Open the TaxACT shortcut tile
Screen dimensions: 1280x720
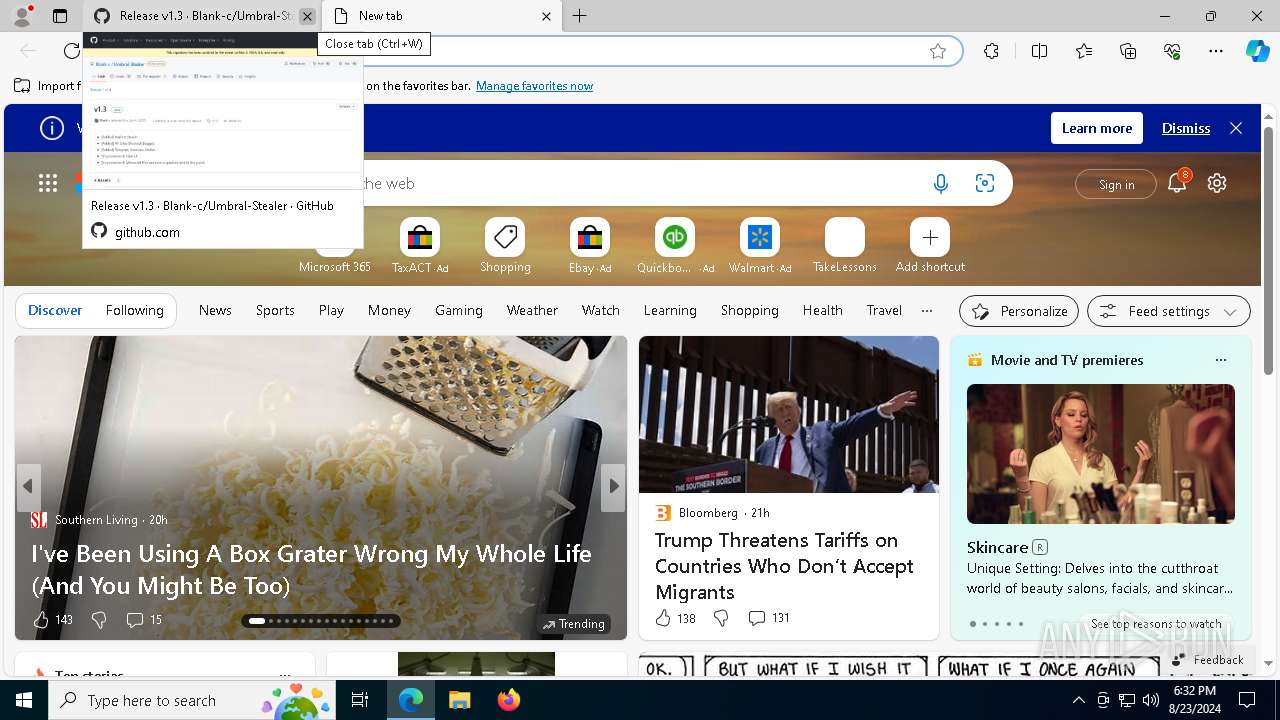coord(420,246)
